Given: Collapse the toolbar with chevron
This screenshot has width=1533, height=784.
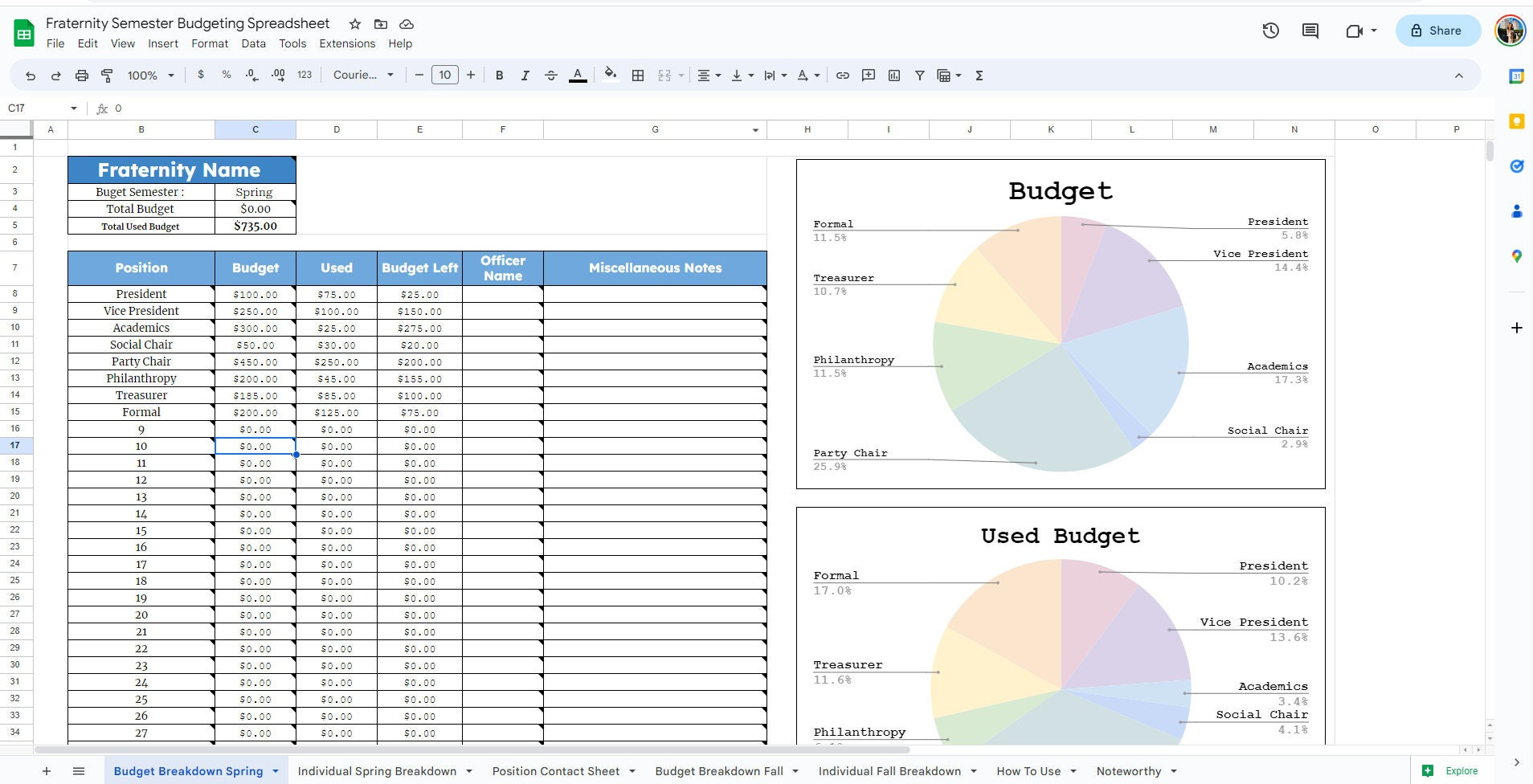Looking at the screenshot, I should point(1459,76).
